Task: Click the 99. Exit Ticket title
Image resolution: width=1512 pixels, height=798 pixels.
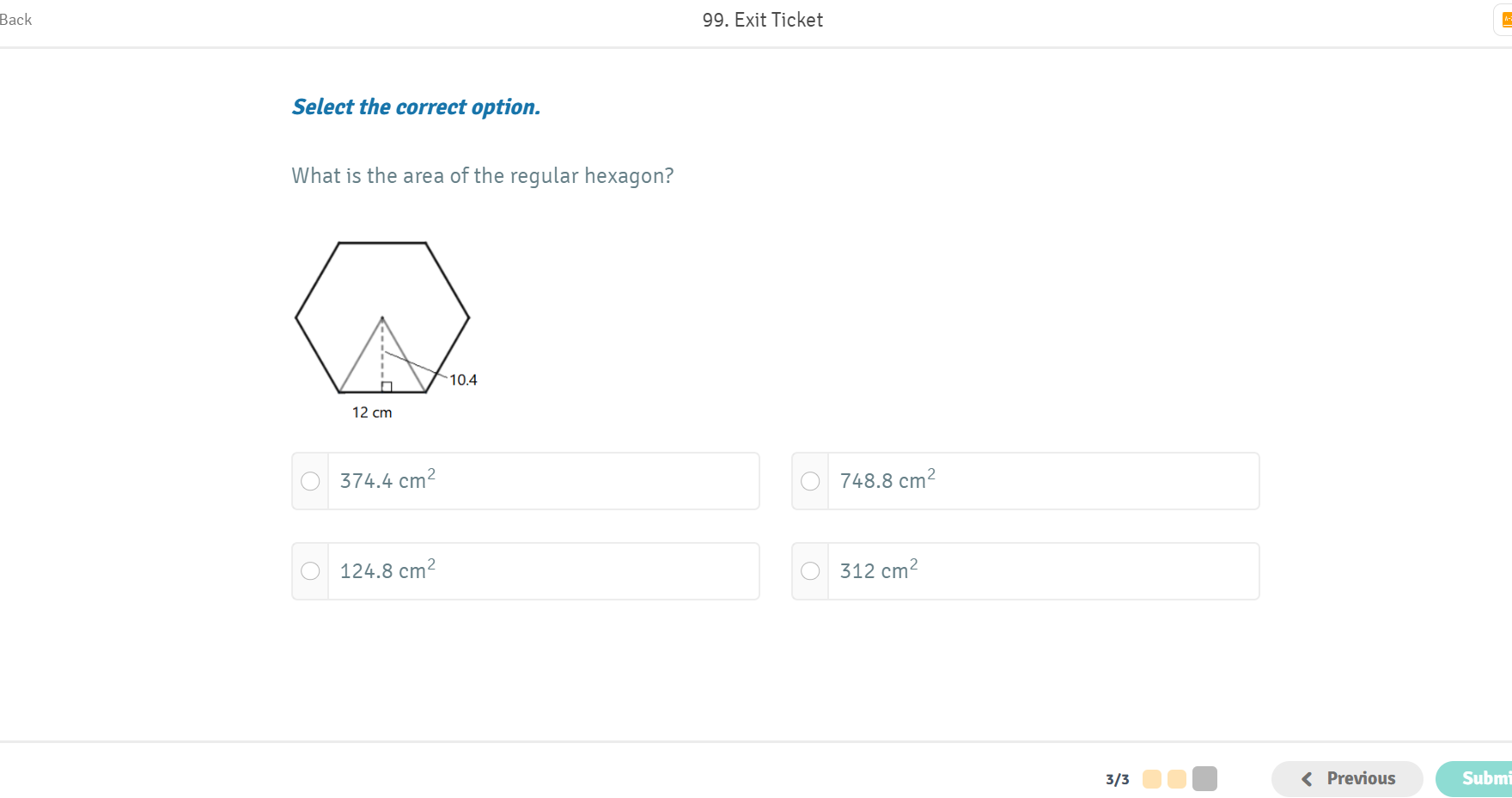Action: 763,20
